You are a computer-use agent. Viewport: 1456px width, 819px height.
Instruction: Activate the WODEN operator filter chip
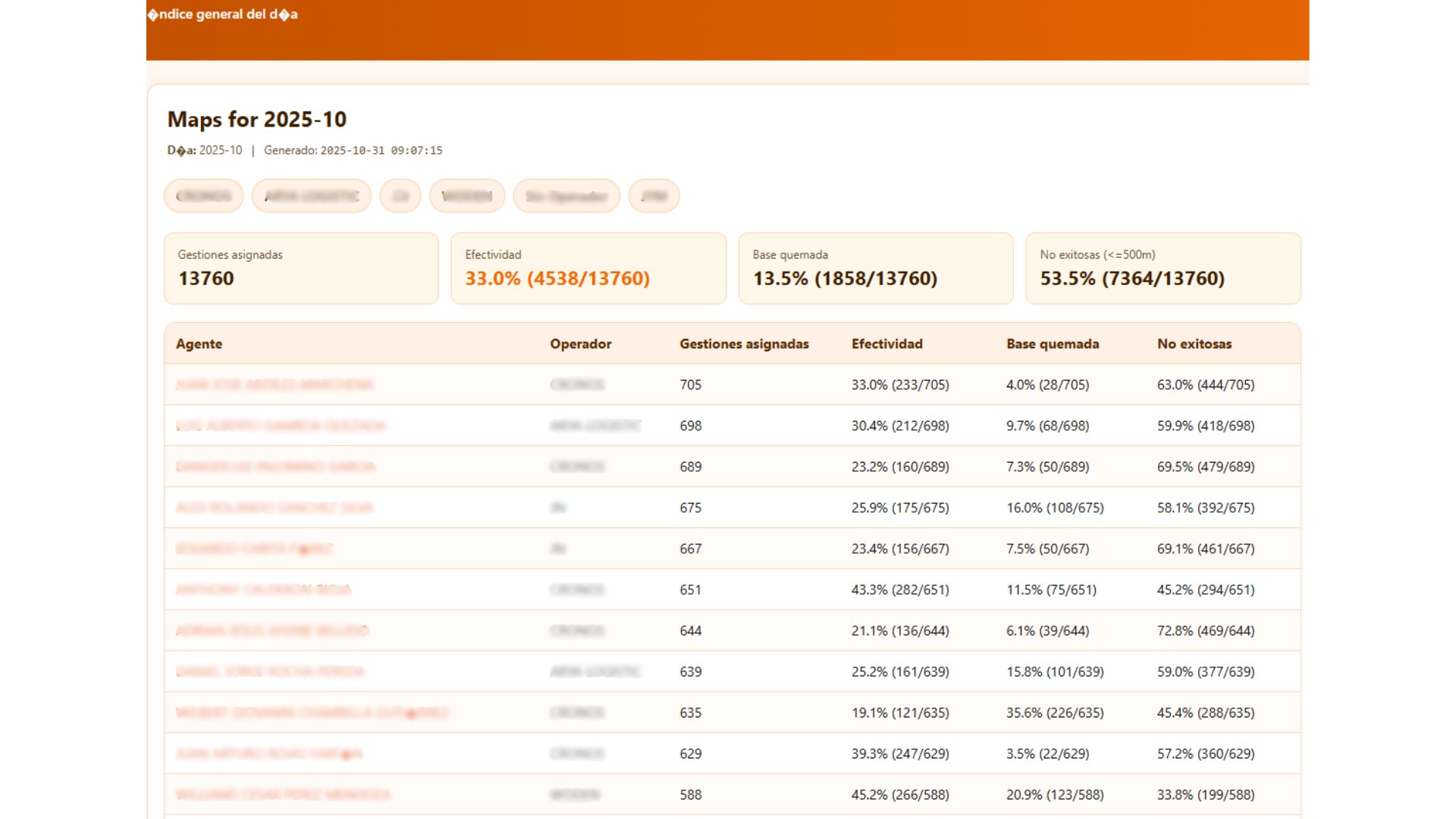467,196
